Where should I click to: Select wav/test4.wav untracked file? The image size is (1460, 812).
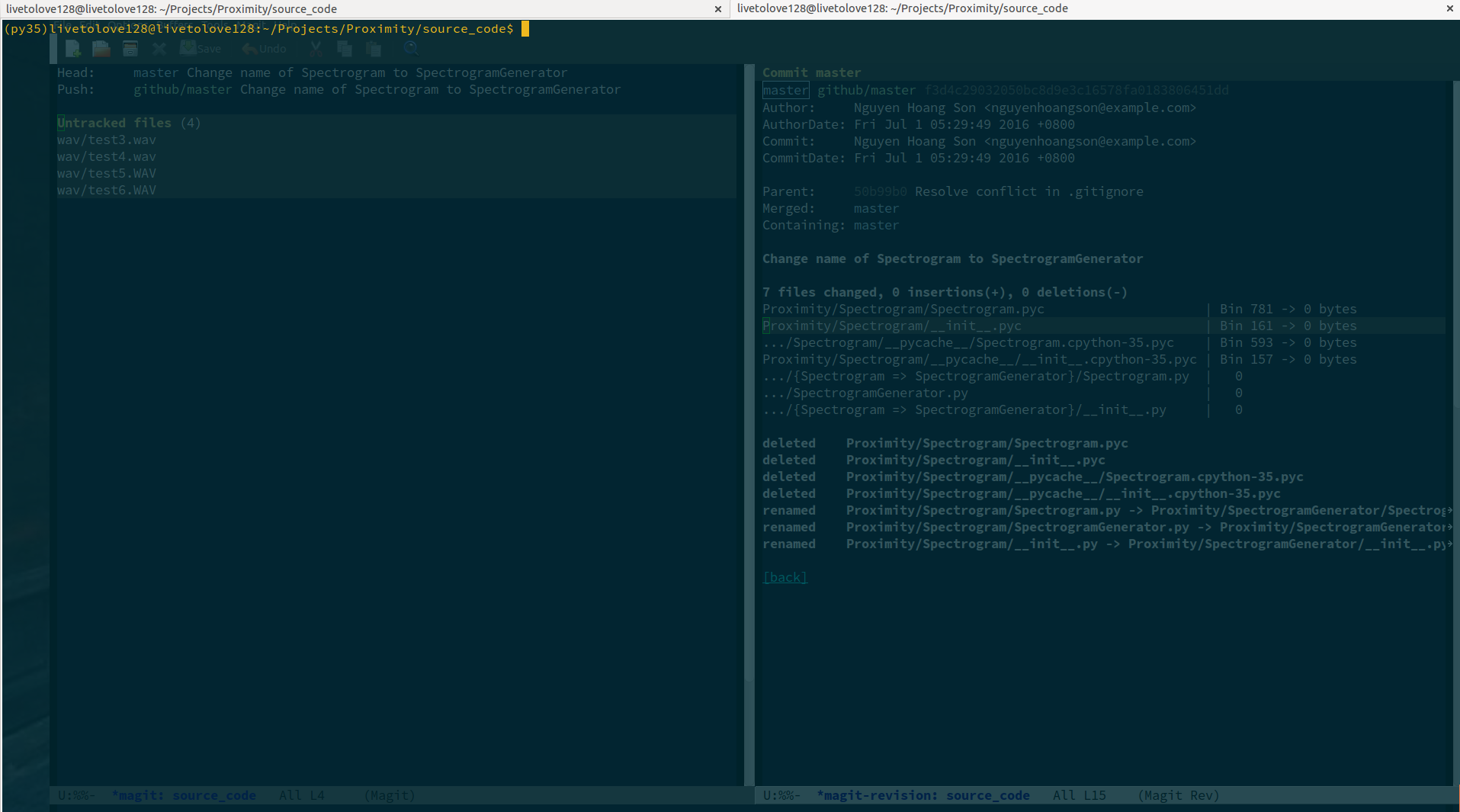pyautogui.click(x=107, y=156)
